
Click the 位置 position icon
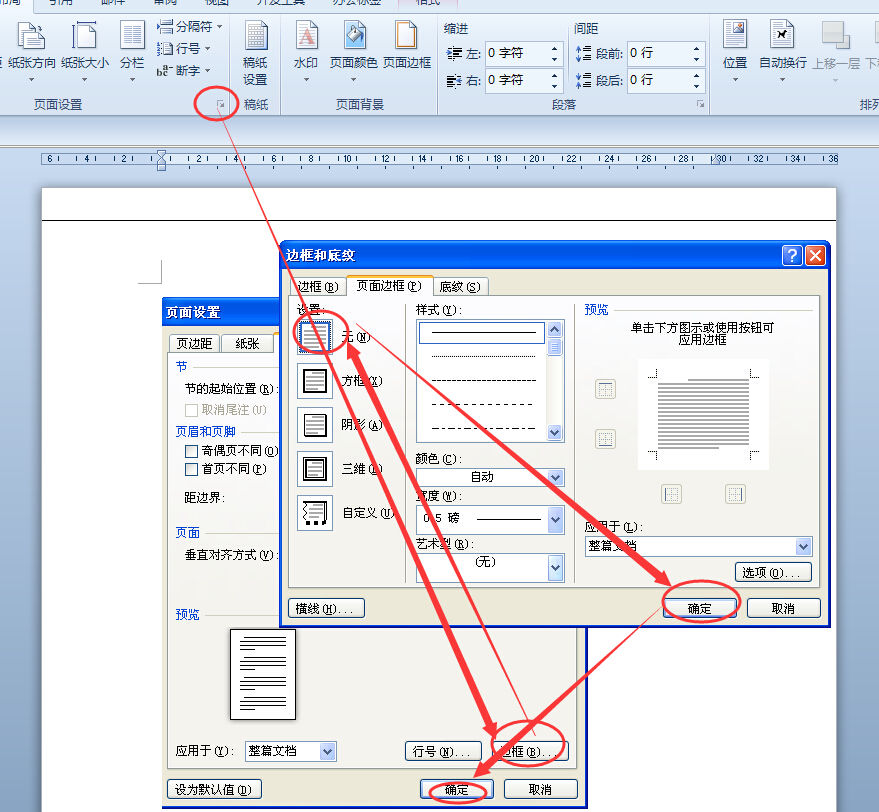735,52
